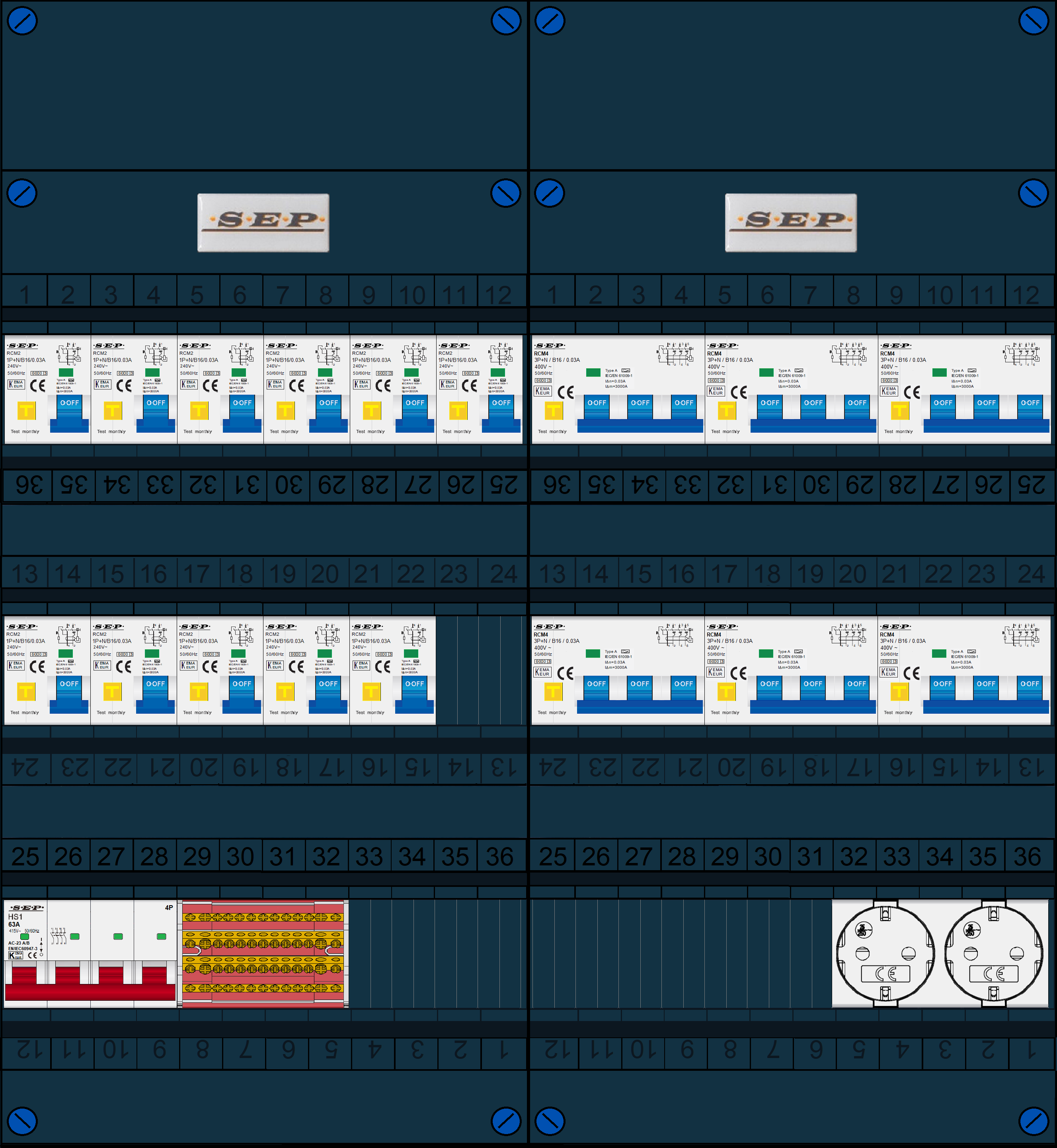Image resolution: width=1057 pixels, height=1148 pixels.
Task: Click yellow T test button, left panel slots 7-8
Action: click(x=285, y=410)
